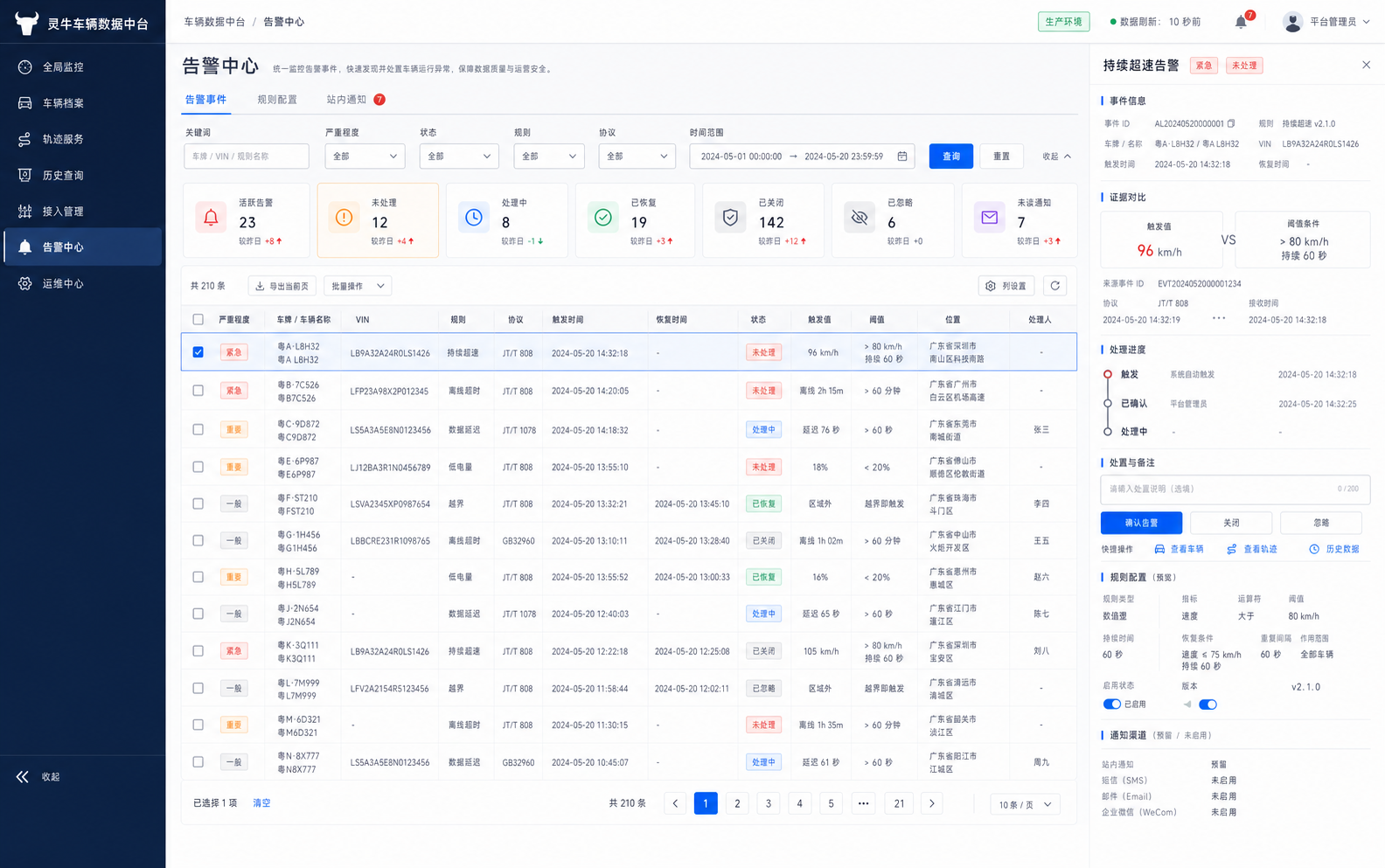Click the refresh icon above the table
Viewport: 1385px width, 868px height.
pyautogui.click(x=1054, y=286)
